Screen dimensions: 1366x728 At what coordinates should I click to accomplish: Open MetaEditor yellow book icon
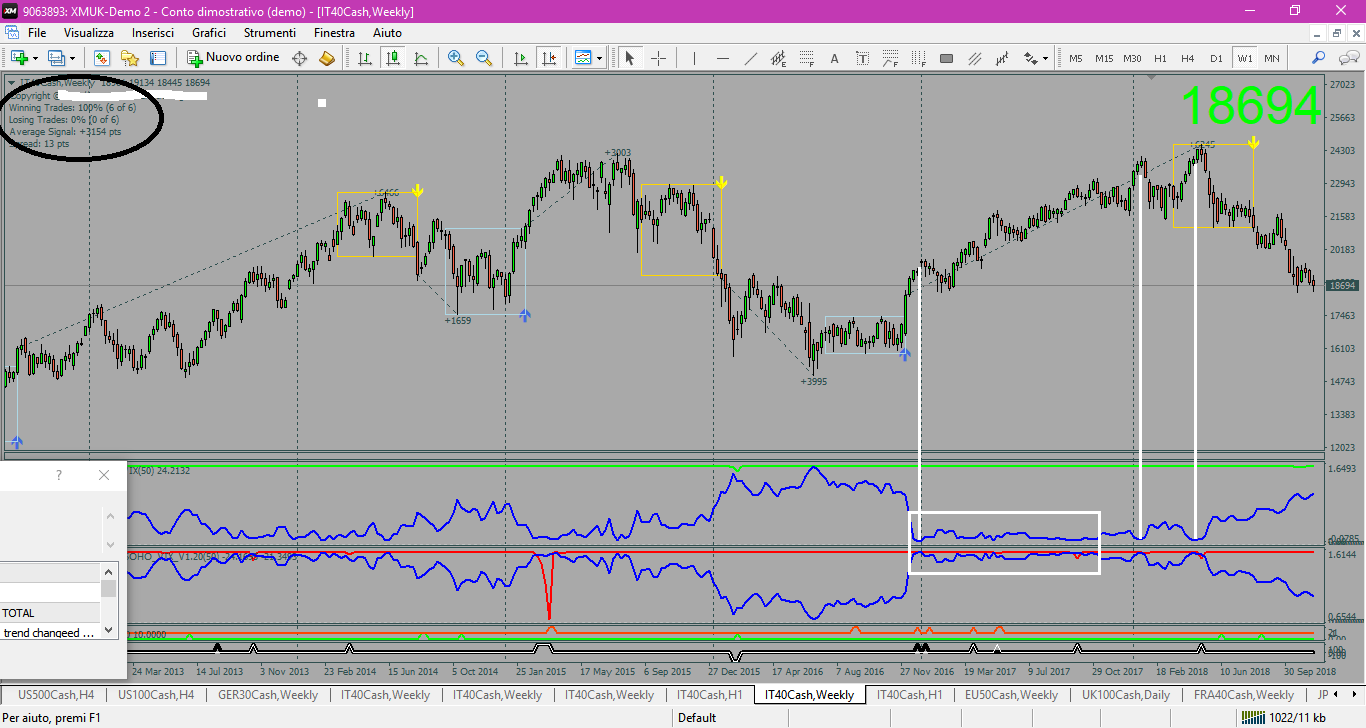[327, 58]
